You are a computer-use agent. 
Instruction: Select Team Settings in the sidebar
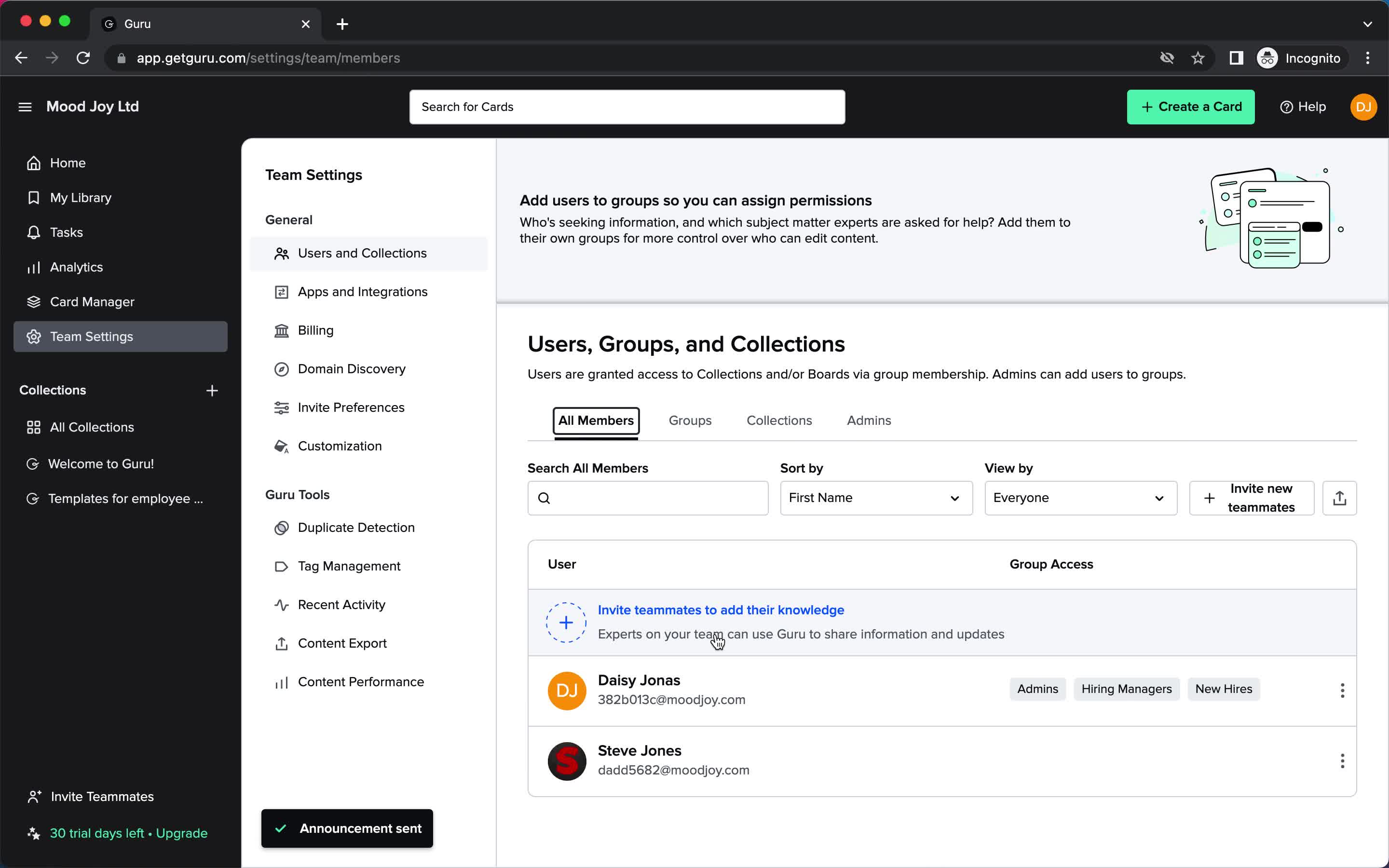[120, 337]
